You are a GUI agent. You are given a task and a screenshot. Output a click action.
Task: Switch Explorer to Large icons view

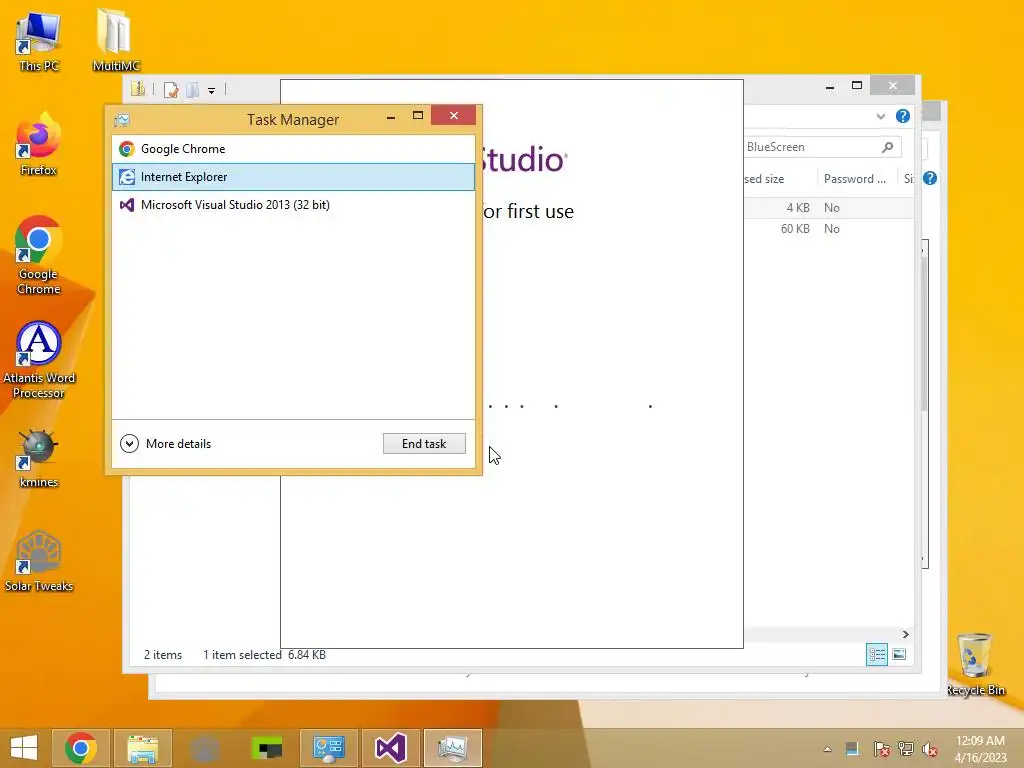point(899,654)
